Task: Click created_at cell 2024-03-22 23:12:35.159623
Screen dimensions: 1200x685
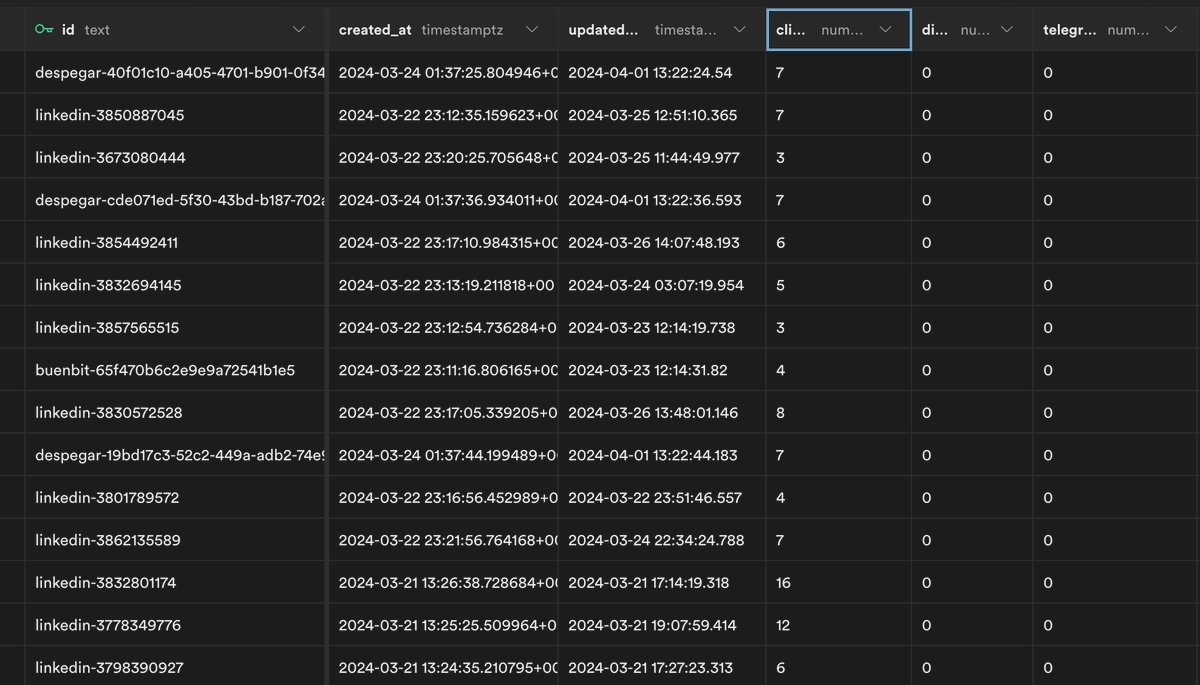Action: click(444, 115)
